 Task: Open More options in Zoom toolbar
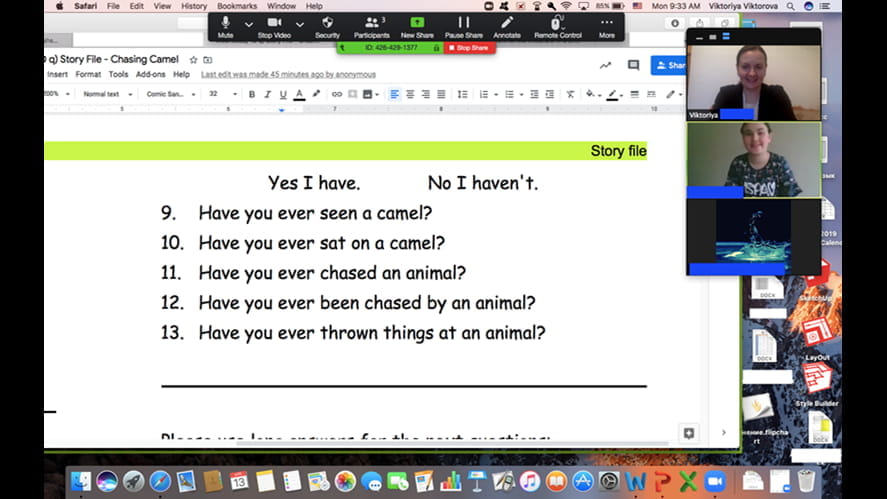[606, 25]
